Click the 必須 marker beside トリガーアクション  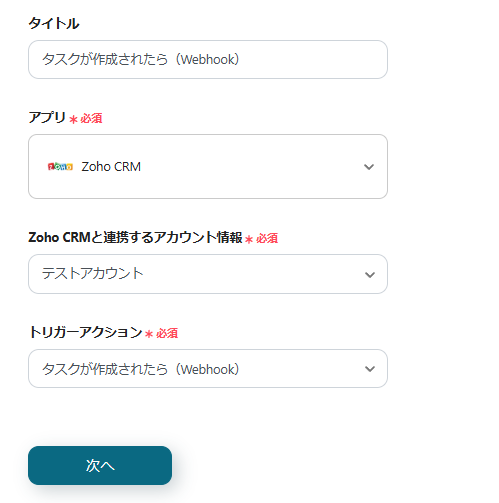tap(167, 333)
